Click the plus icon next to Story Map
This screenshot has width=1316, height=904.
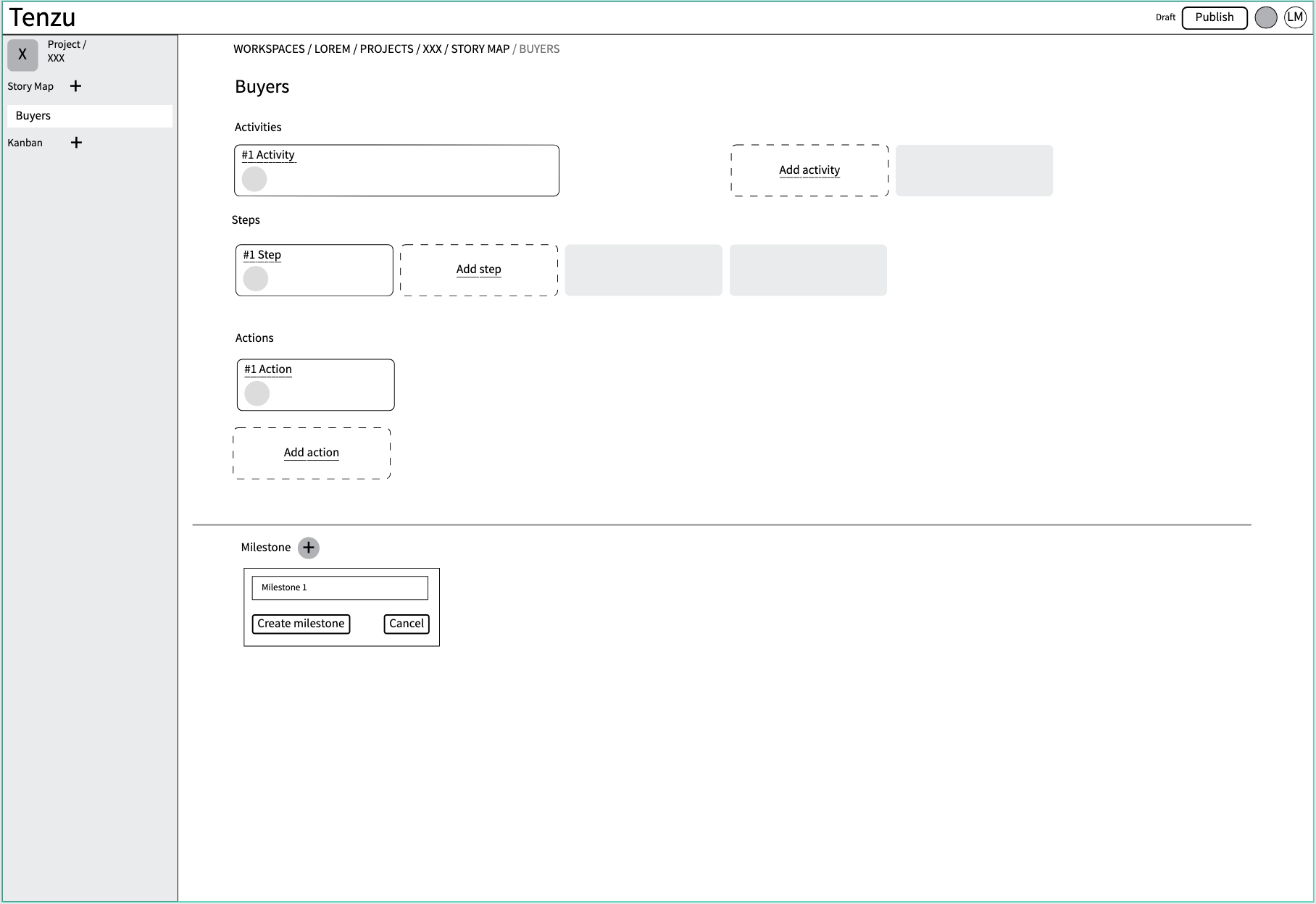tap(75, 86)
